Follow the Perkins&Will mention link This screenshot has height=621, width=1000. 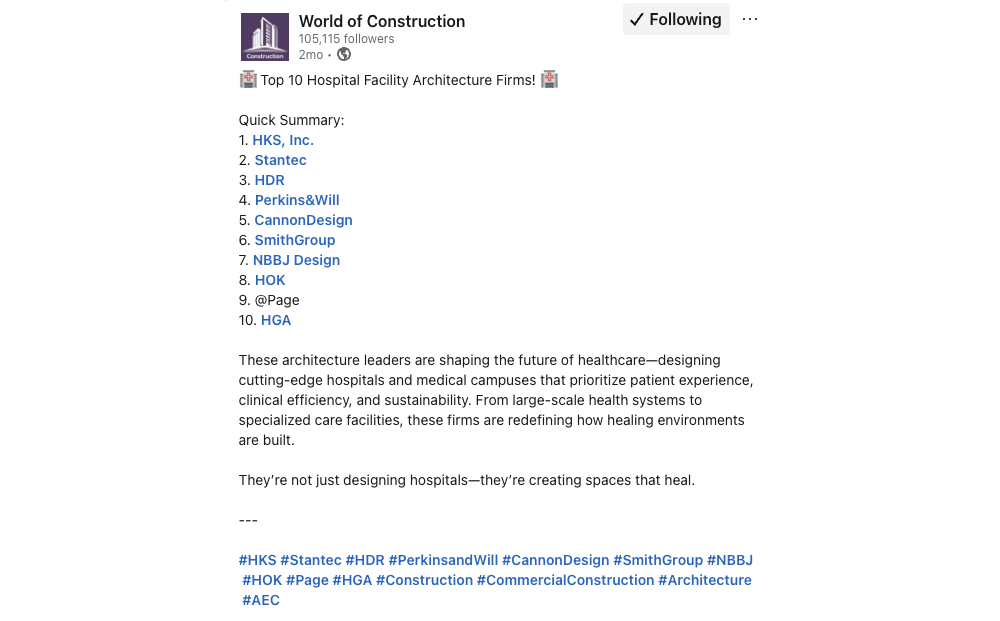297,200
